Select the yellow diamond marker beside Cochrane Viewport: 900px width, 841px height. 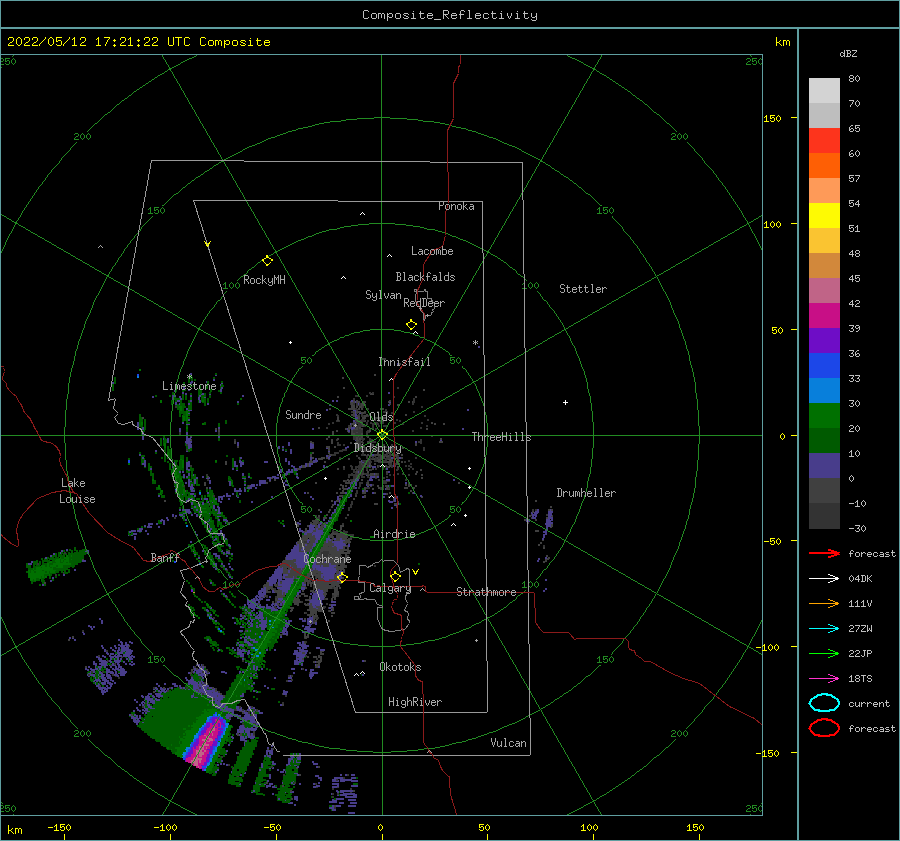[342, 577]
